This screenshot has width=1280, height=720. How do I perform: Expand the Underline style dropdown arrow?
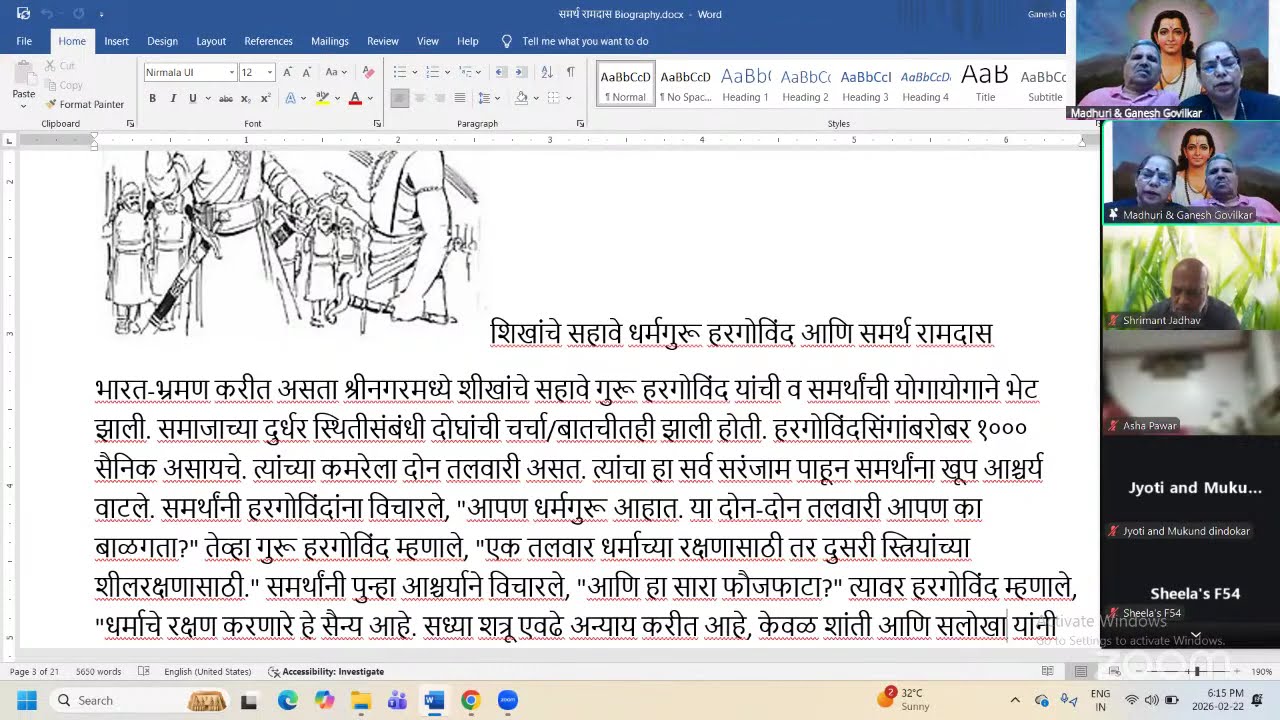coord(206,98)
